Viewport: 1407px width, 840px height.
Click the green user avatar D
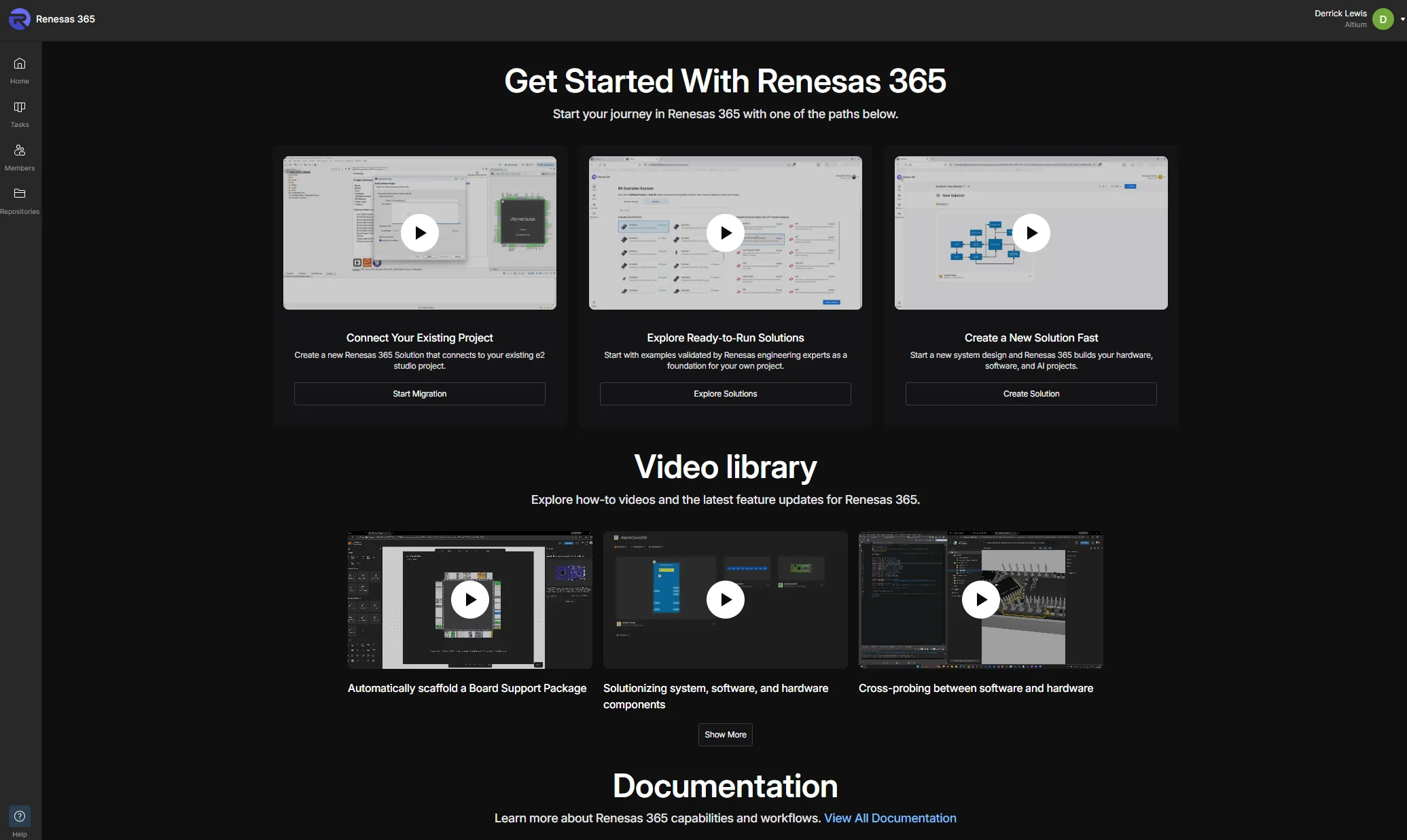pyautogui.click(x=1383, y=19)
